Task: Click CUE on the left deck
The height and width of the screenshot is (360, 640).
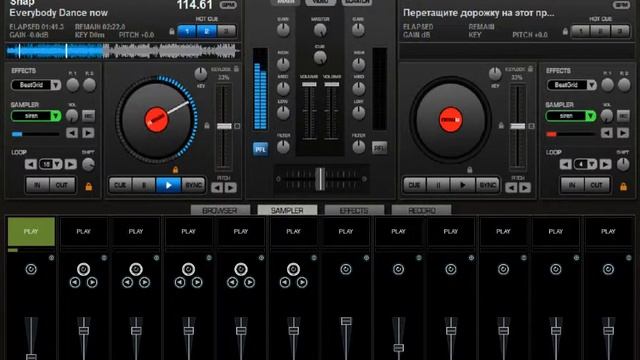Action: tap(120, 185)
